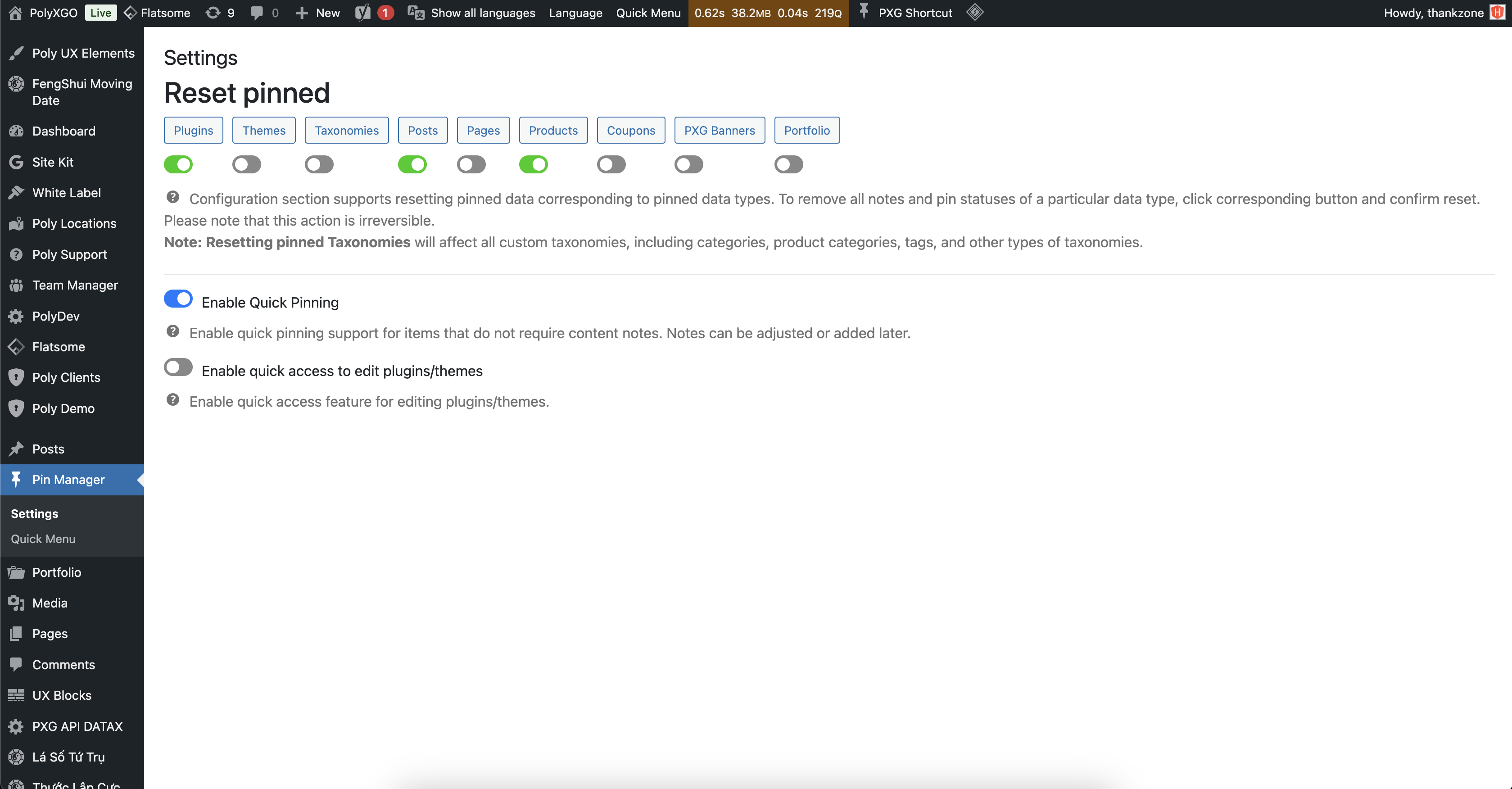This screenshot has width=1512, height=789.
Task: Click the Poly Locations map icon
Action: [x=16, y=224]
